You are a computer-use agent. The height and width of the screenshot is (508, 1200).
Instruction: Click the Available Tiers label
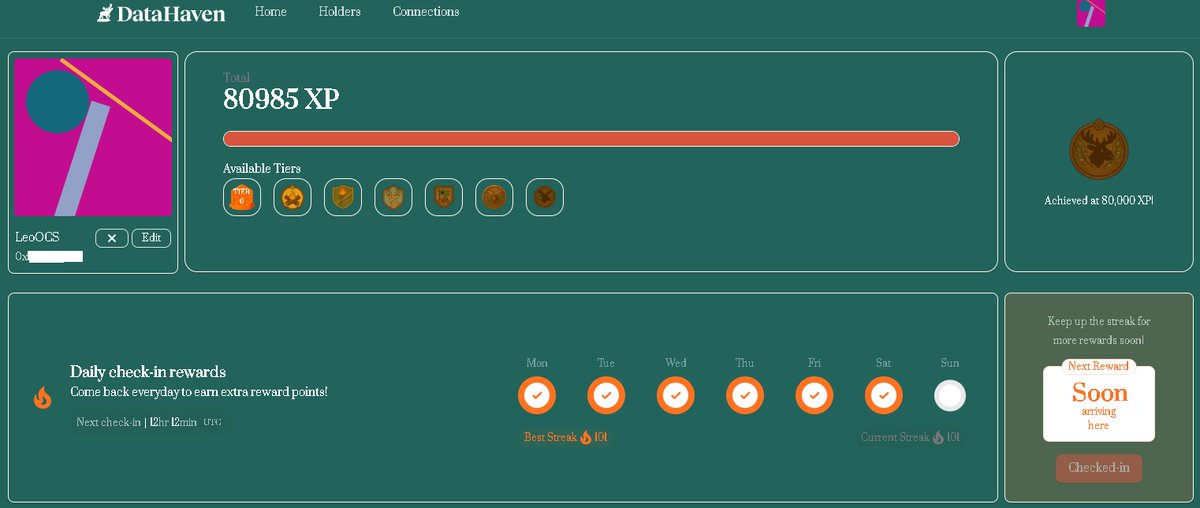point(262,168)
